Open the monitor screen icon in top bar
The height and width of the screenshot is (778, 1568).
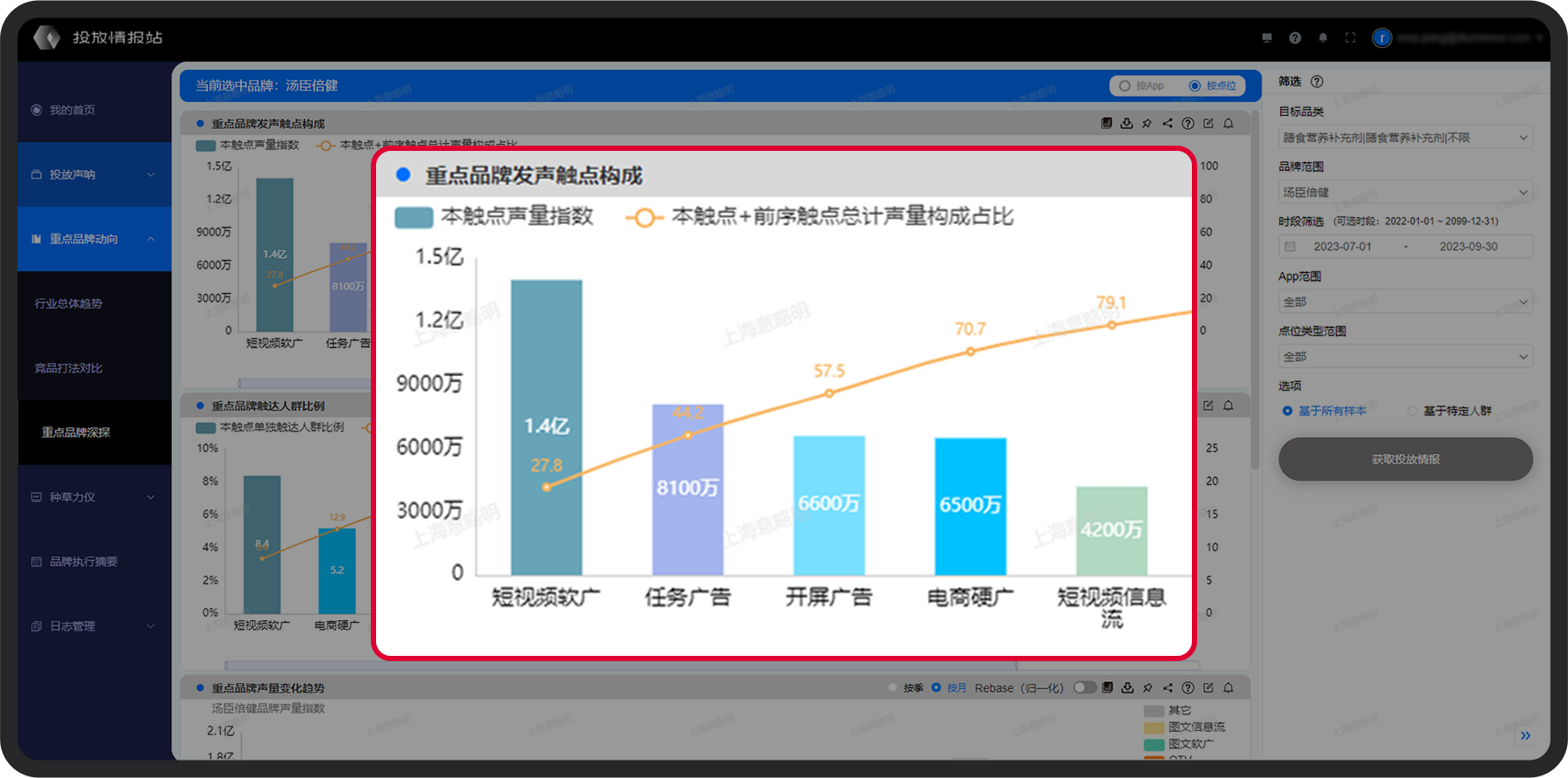click(1267, 38)
